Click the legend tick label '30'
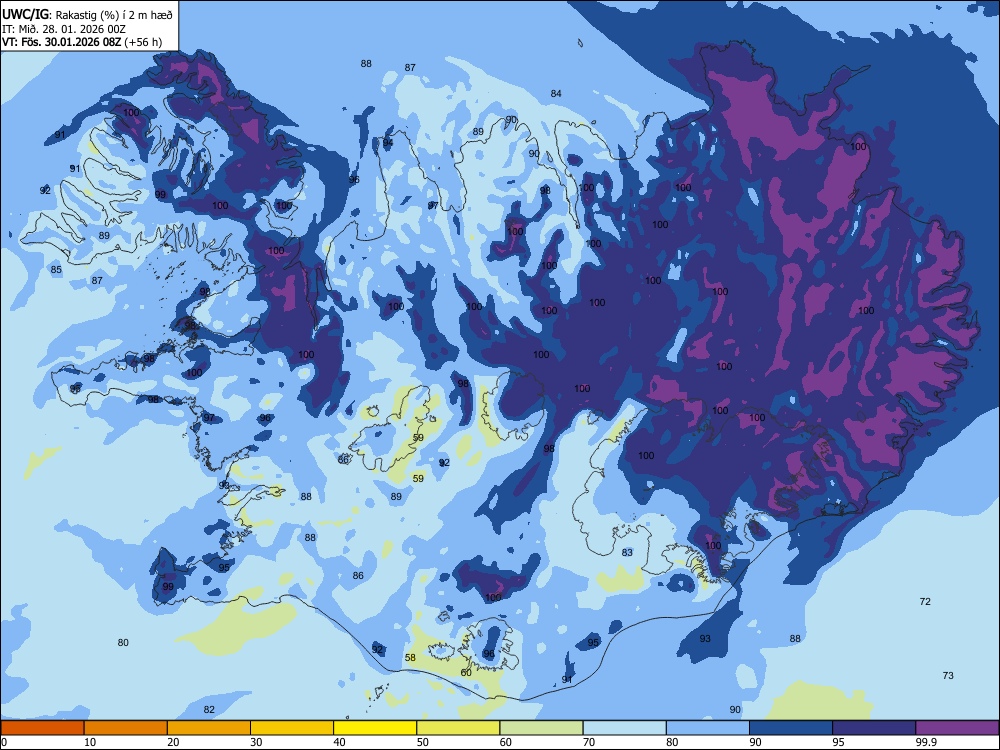 [x=256, y=742]
